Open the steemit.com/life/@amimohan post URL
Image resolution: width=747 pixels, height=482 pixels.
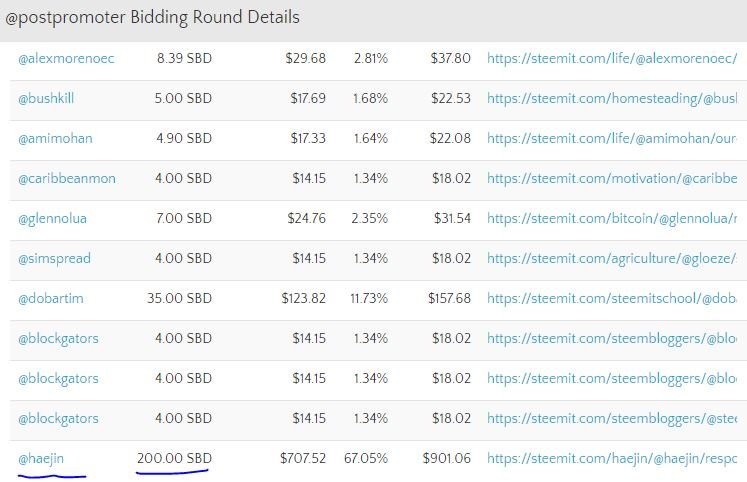pyautogui.click(x=612, y=139)
